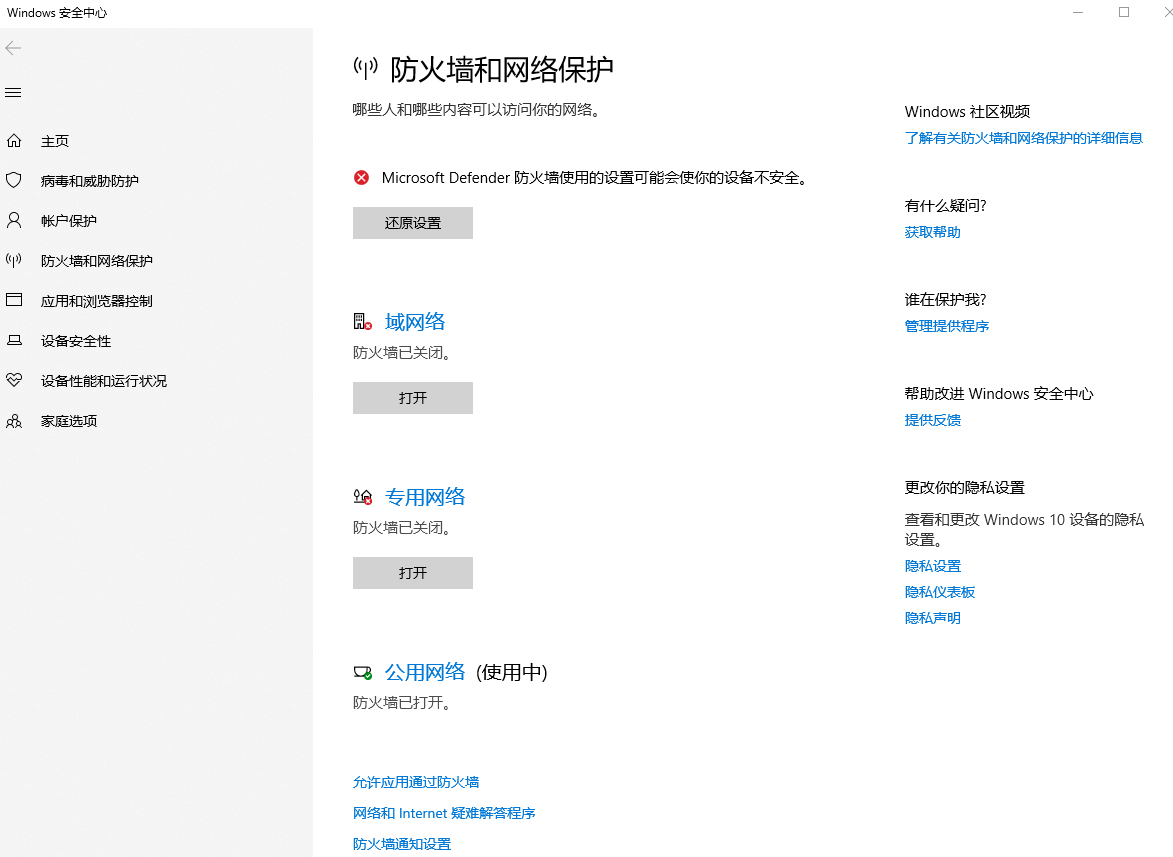
Task: Open the 域网络 link
Action: coord(415,322)
